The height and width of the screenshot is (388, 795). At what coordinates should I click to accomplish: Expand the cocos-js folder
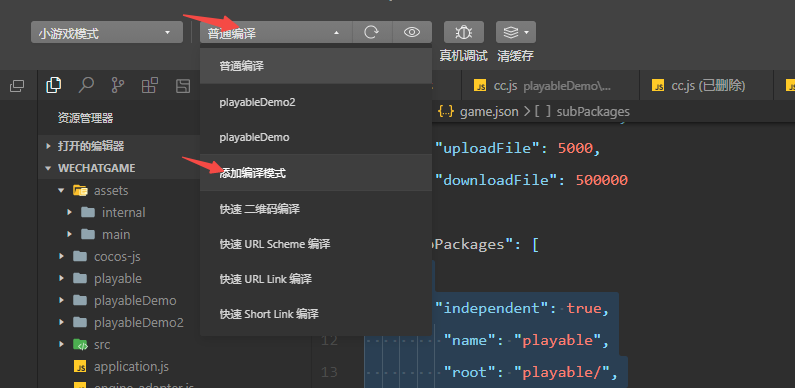click(x=61, y=256)
